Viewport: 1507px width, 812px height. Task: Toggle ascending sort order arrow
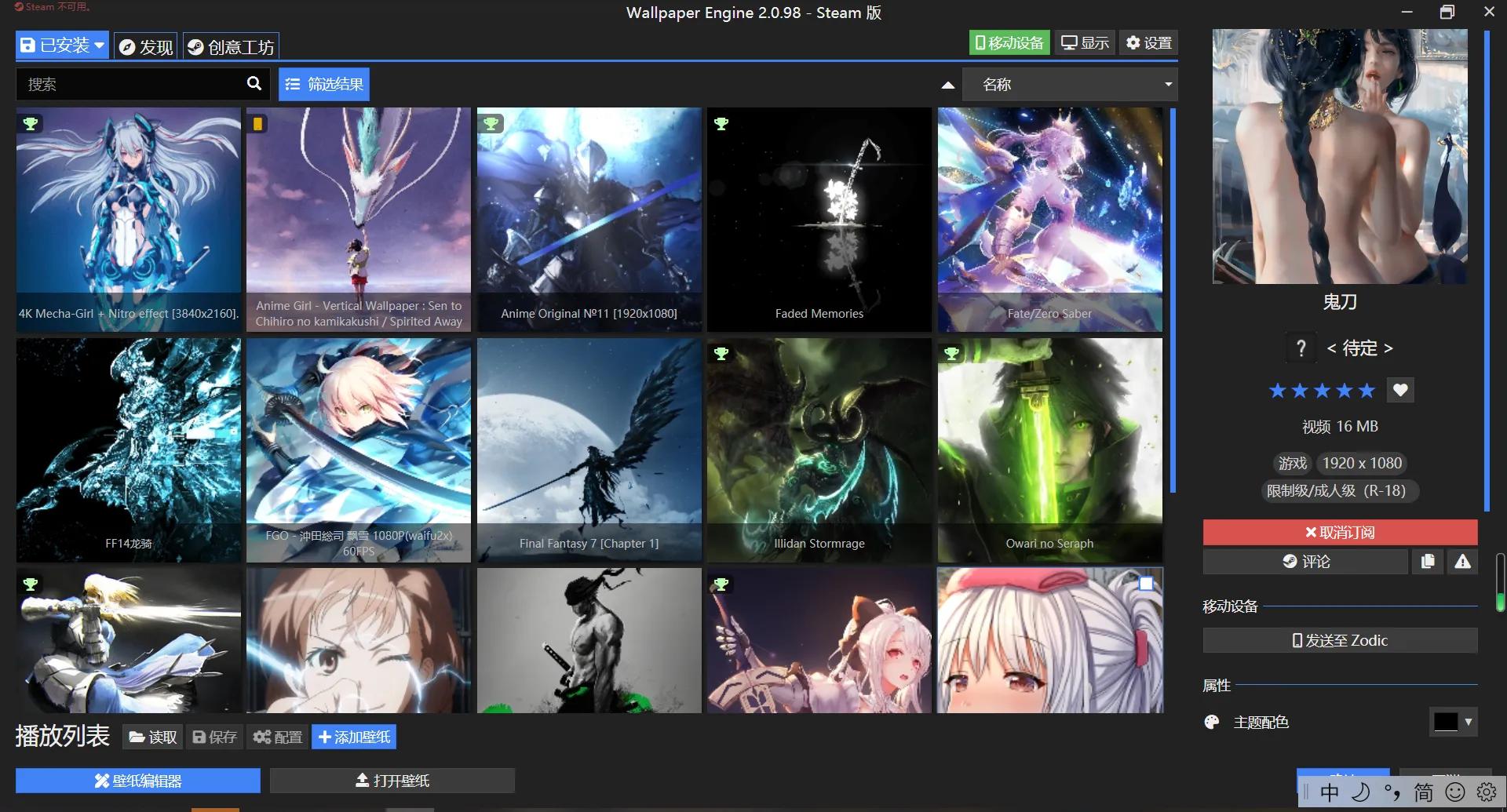pyautogui.click(x=948, y=85)
